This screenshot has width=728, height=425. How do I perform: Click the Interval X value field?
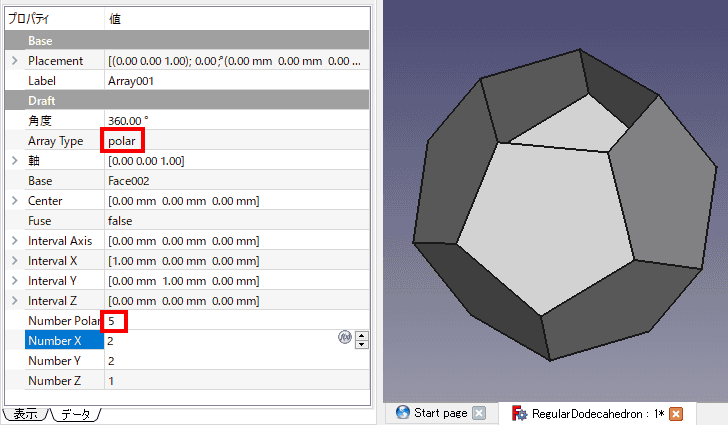[x=237, y=261]
